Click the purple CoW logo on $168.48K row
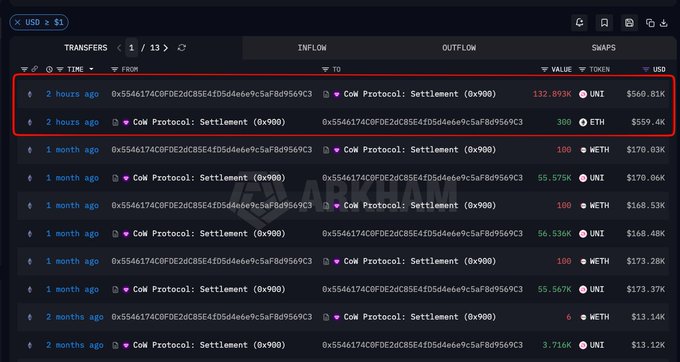The height and width of the screenshot is (362, 680). point(126,234)
